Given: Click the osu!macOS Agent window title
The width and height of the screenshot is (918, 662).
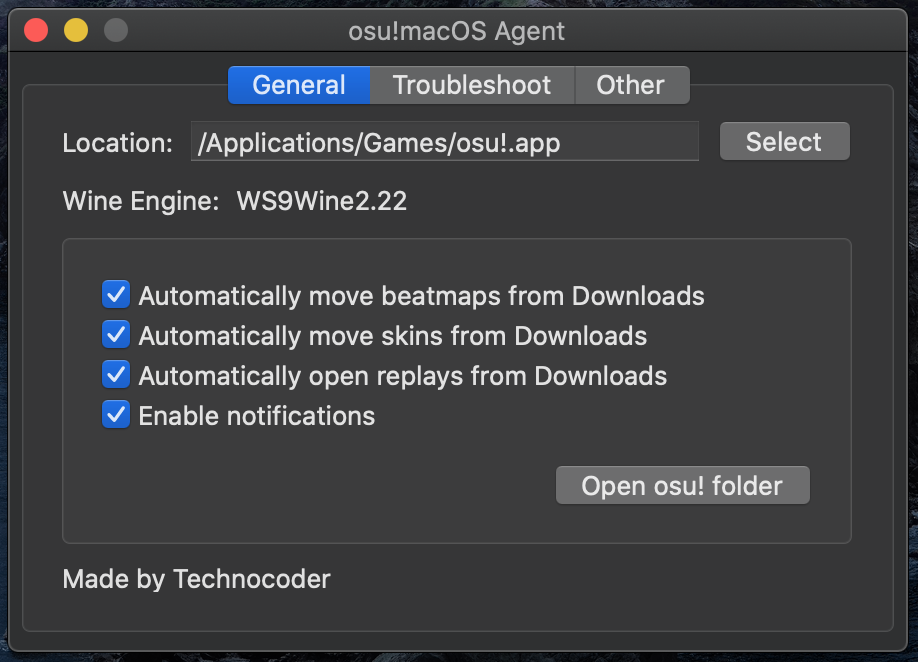Looking at the screenshot, I should click(456, 32).
